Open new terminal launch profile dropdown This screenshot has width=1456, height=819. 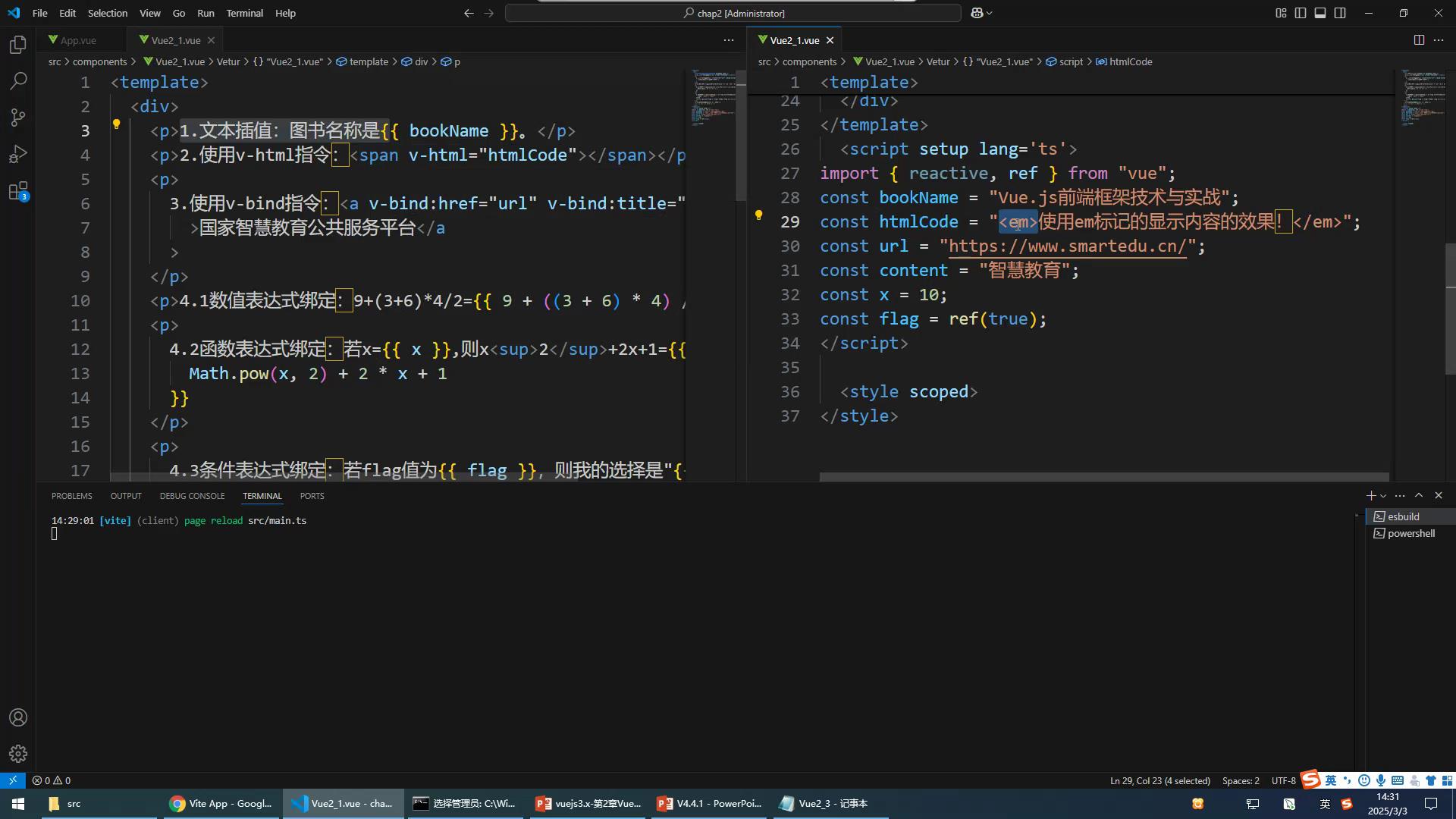point(1384,496)
